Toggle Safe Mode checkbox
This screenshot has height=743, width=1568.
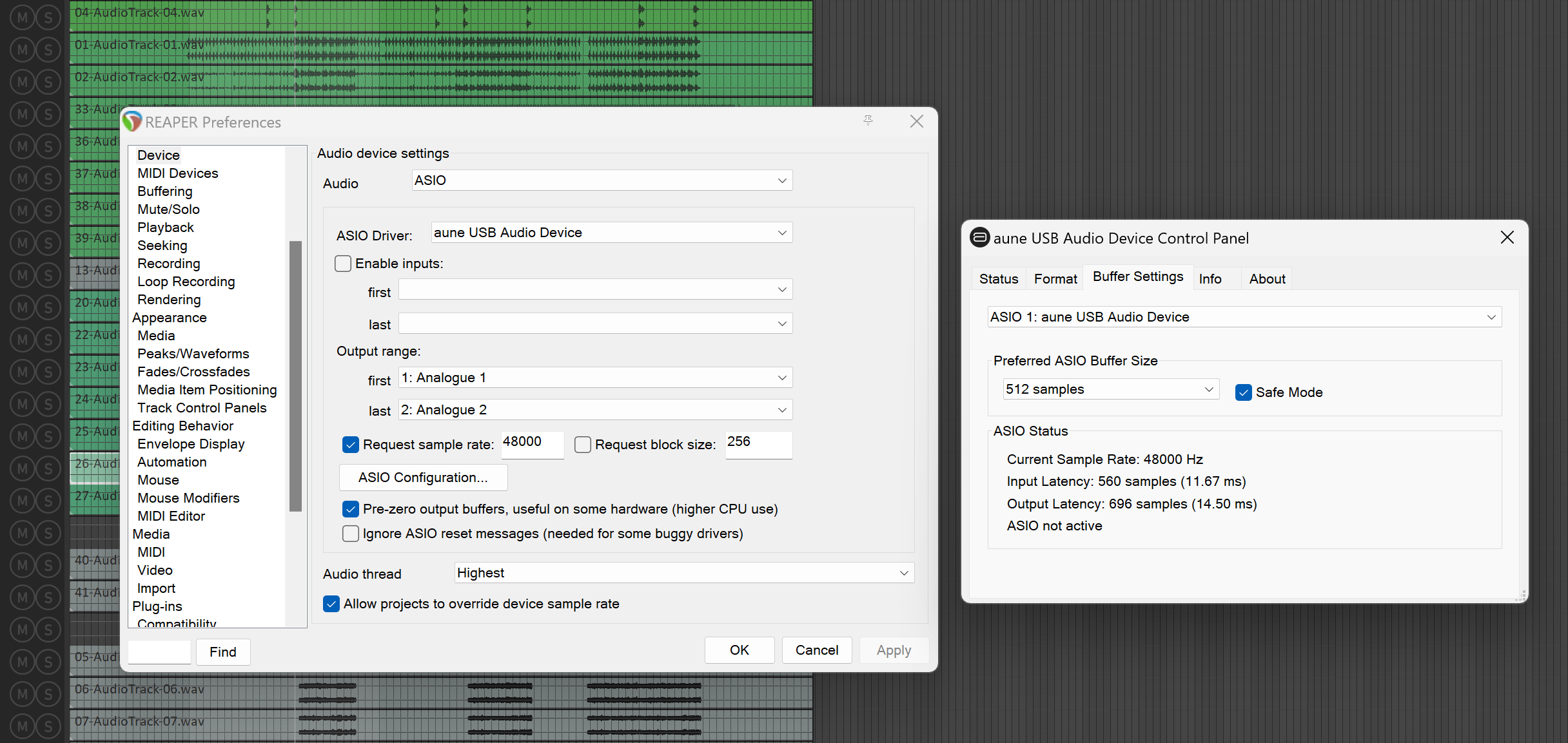click(1244, 392)
